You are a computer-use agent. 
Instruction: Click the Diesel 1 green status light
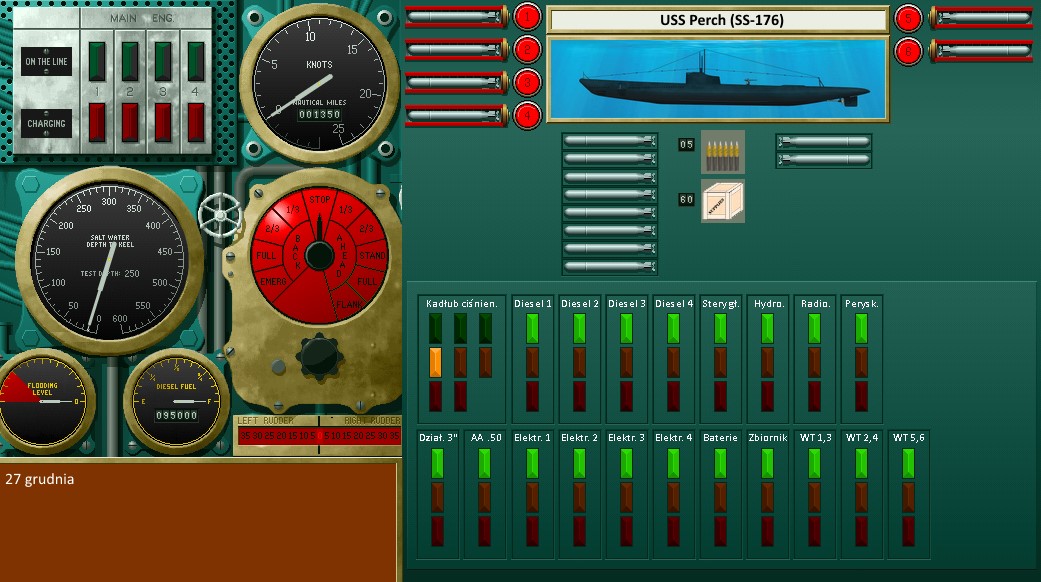532,329
